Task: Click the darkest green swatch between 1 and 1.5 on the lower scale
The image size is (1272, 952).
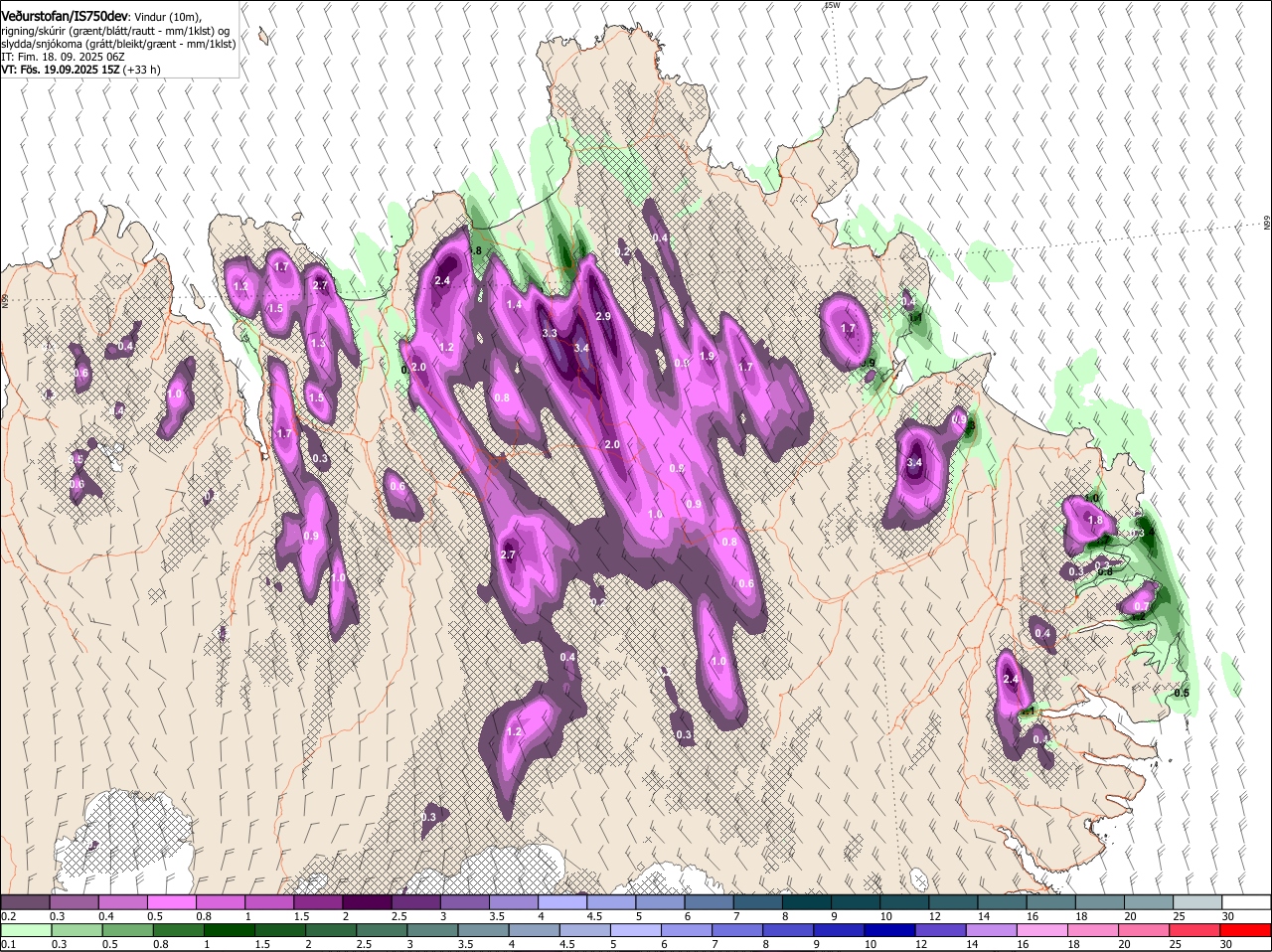Action: pos(230,930)
